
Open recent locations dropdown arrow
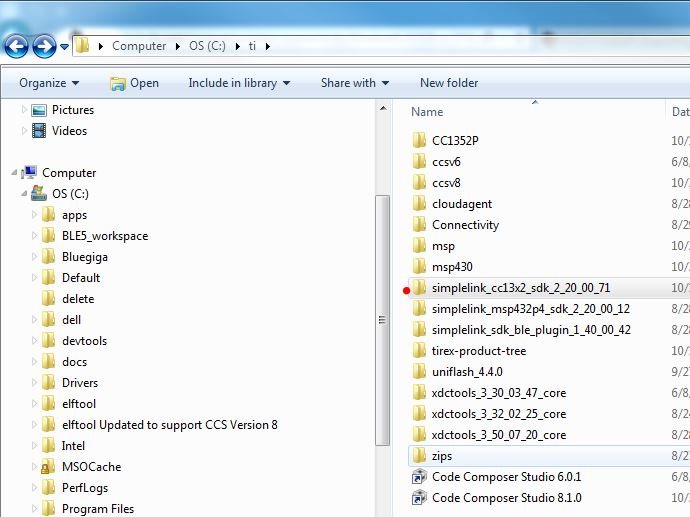click(64, 46)
